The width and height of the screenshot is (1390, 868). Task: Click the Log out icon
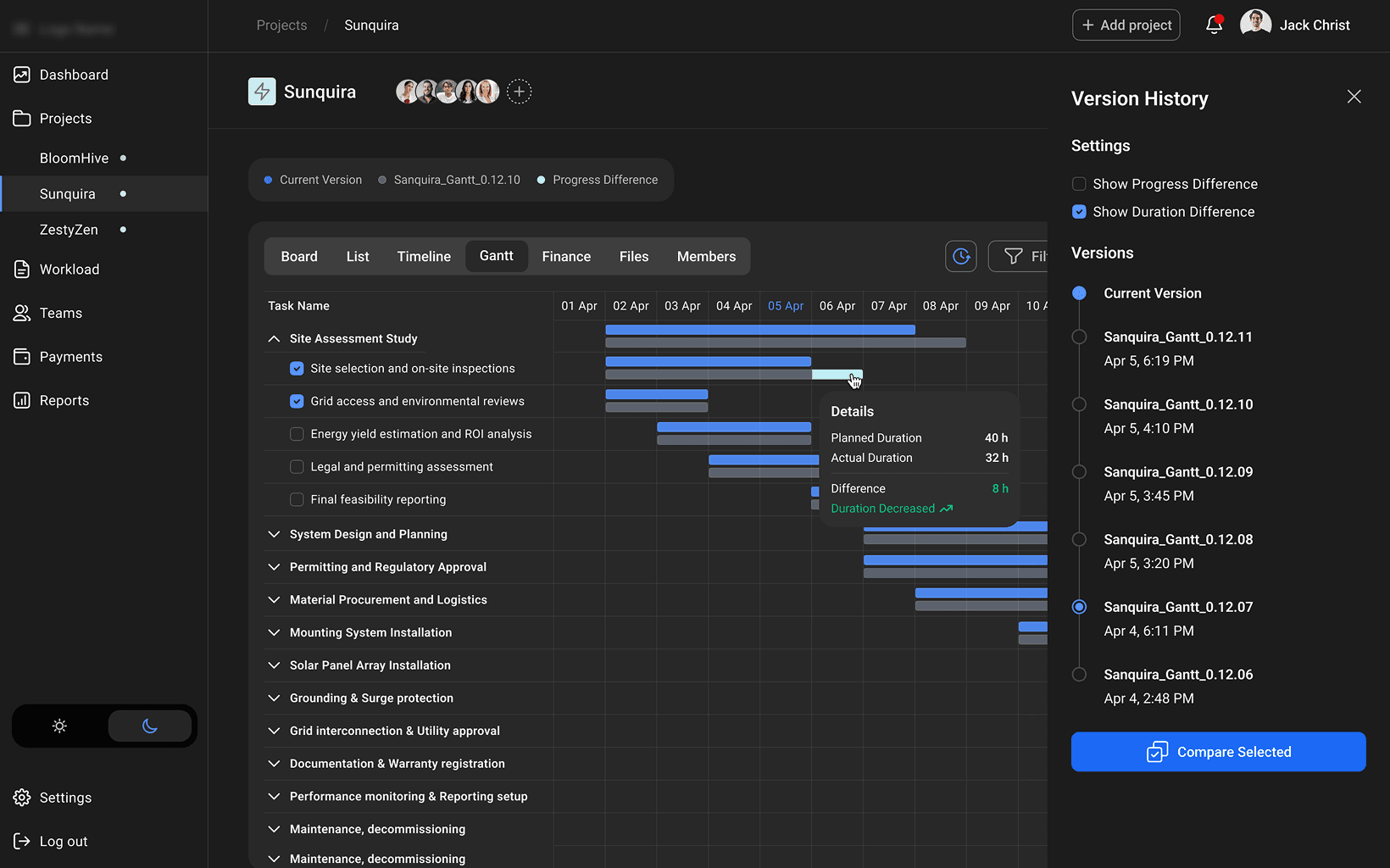pos(22,841)
